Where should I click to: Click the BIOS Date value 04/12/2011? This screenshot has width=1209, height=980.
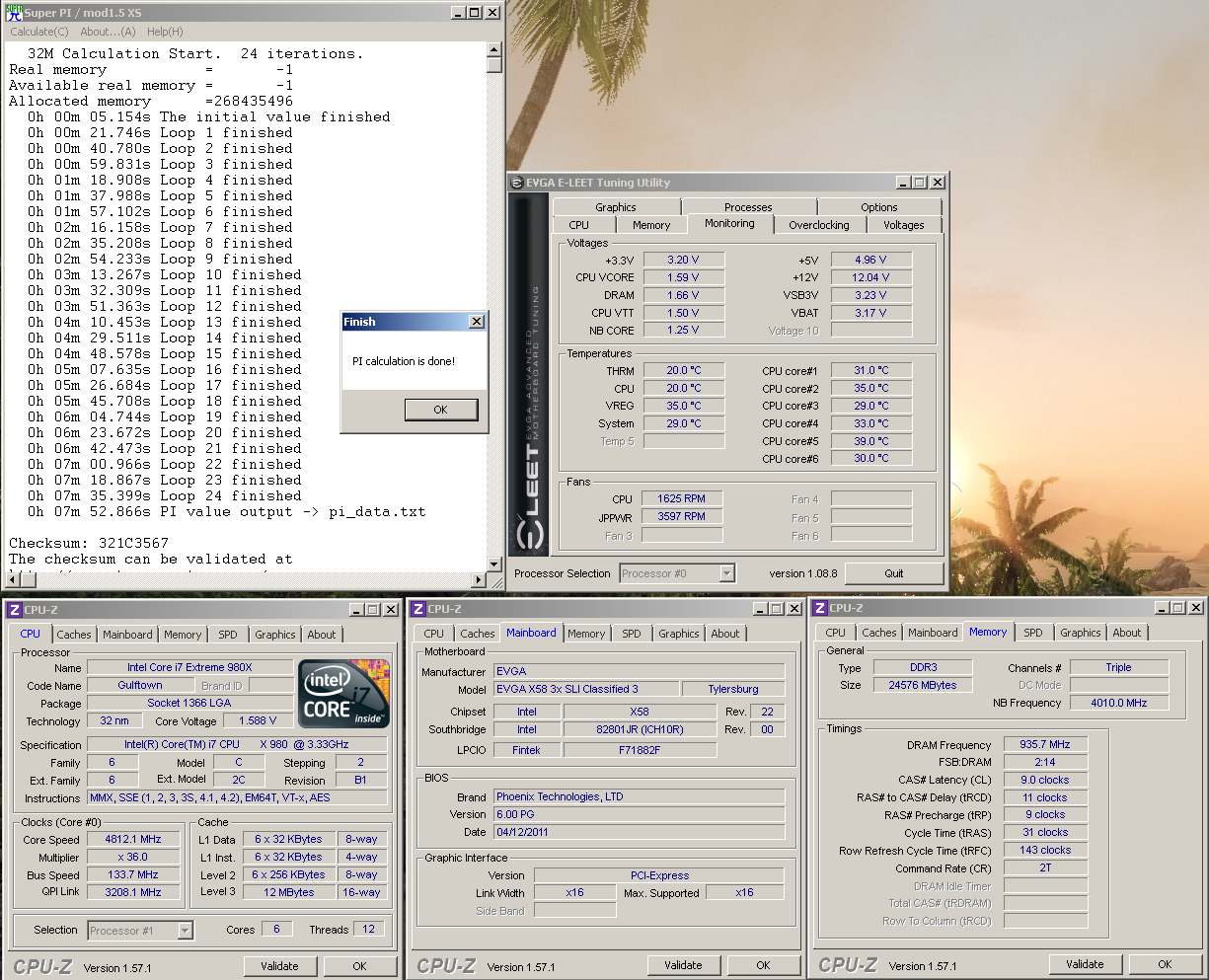(x=640, y=832)
